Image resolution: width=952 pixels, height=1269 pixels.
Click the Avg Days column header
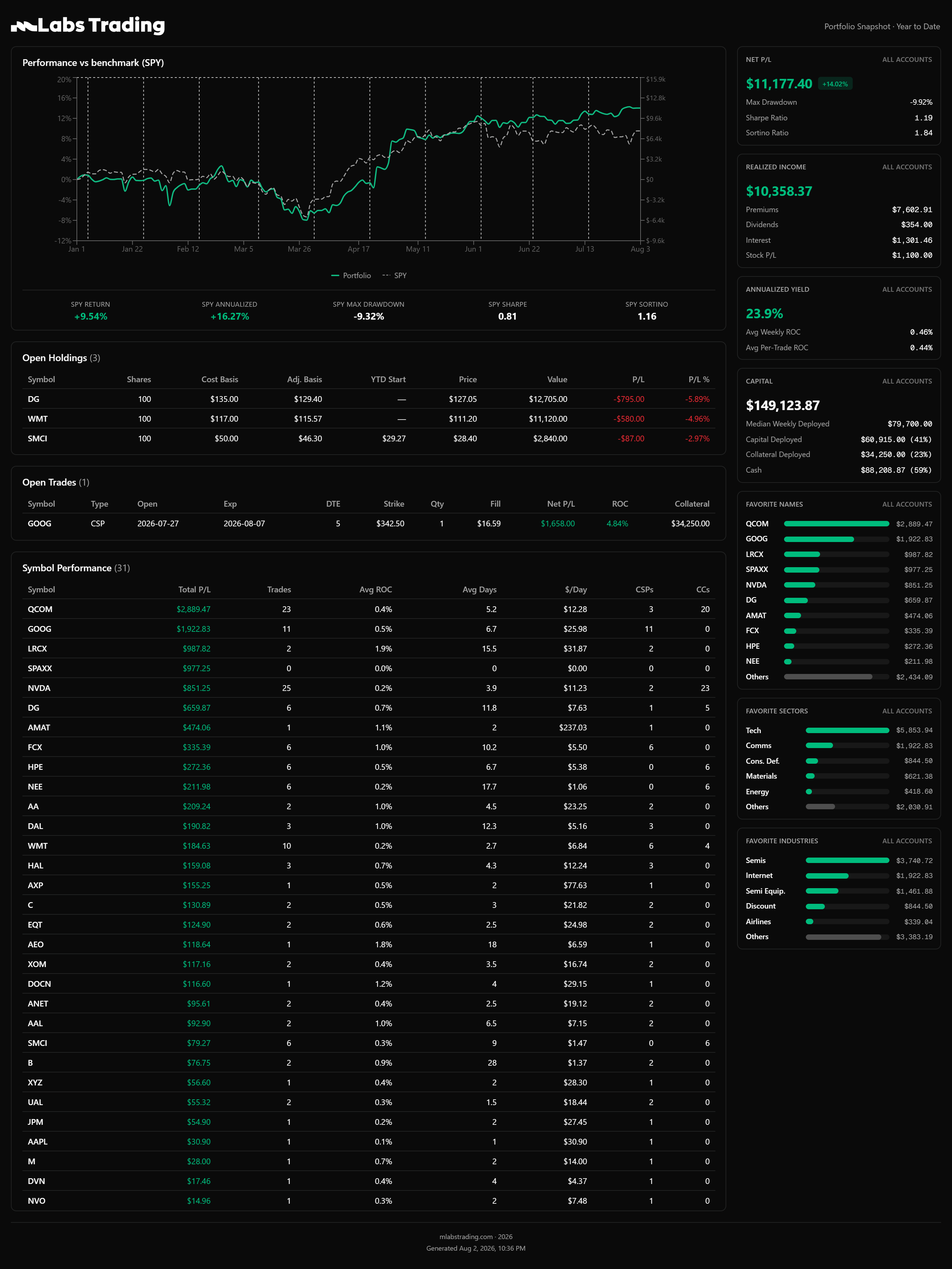[479, 589]
